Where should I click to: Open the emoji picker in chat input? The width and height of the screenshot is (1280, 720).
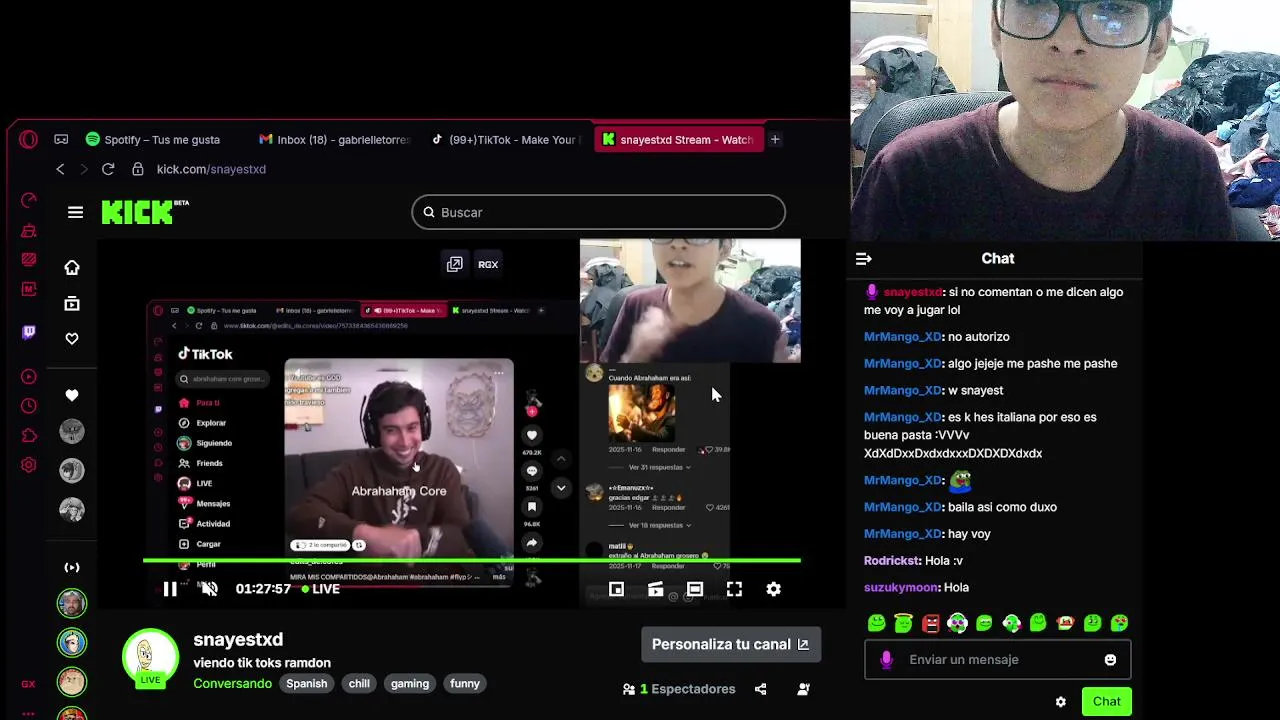point(1110,660)
